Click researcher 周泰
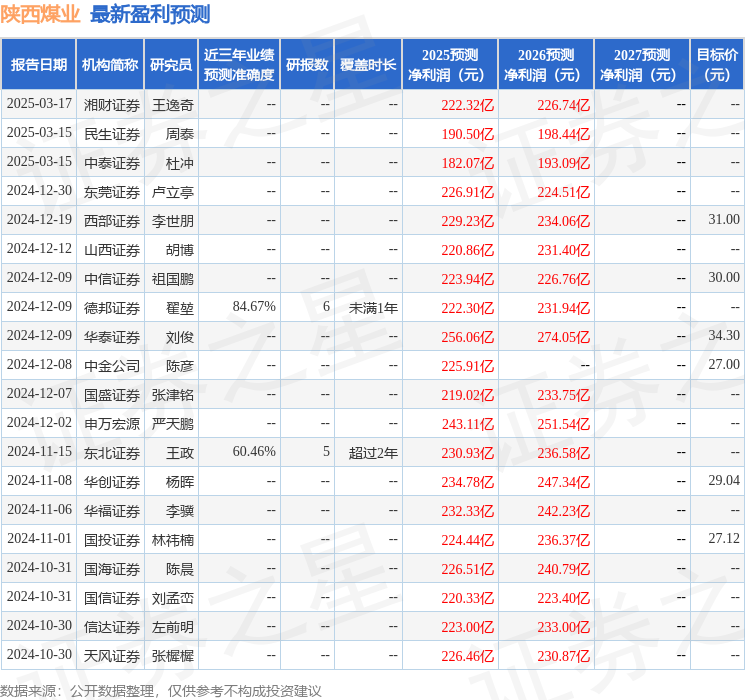745x700 pixels. click(180, 134)
